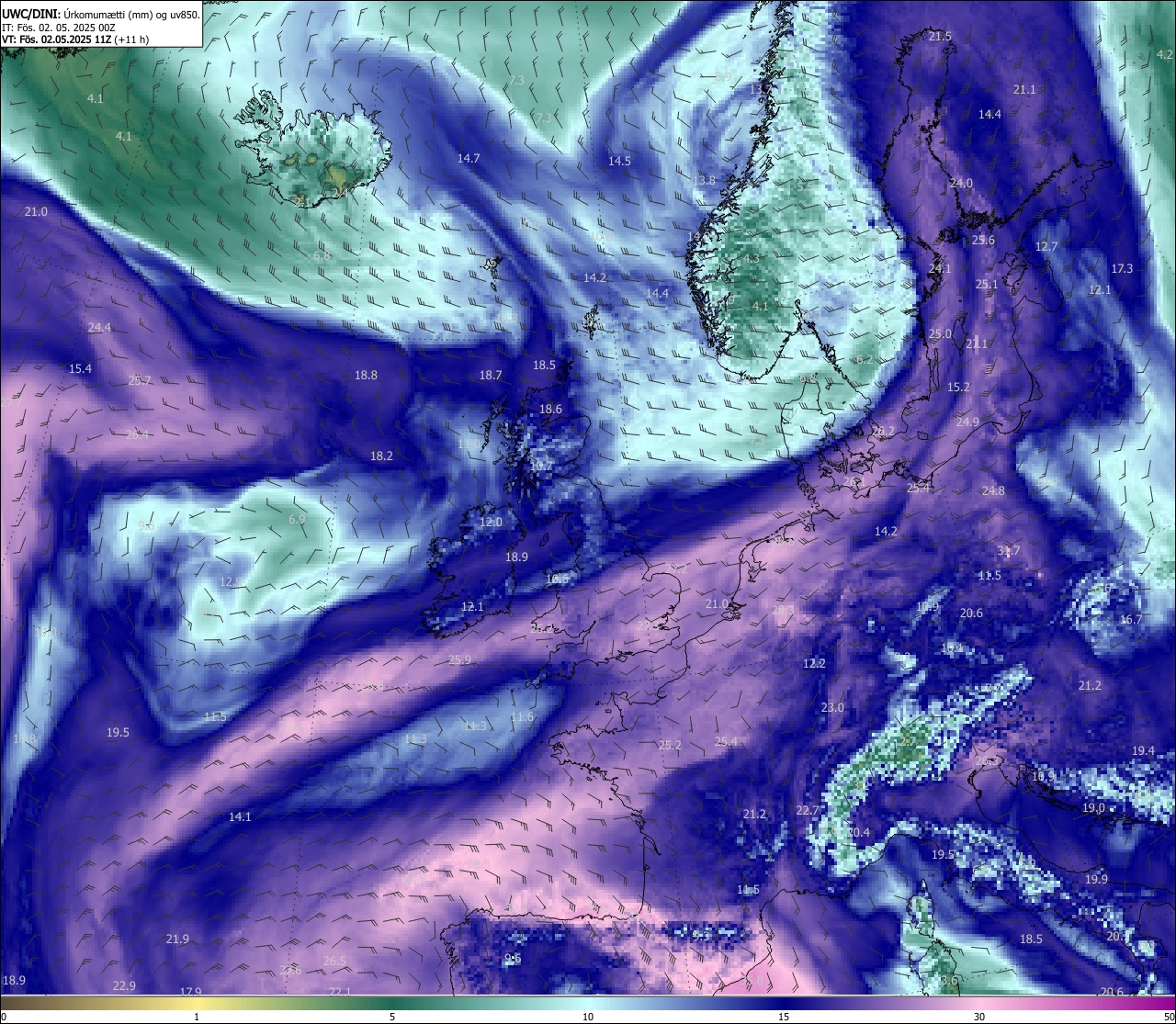Image resolution: width=1176 pixels, height=1024 pixels.
Task: Click the 12.7 value on the map
Action: pyautogui.click(x=1046, y=247)
